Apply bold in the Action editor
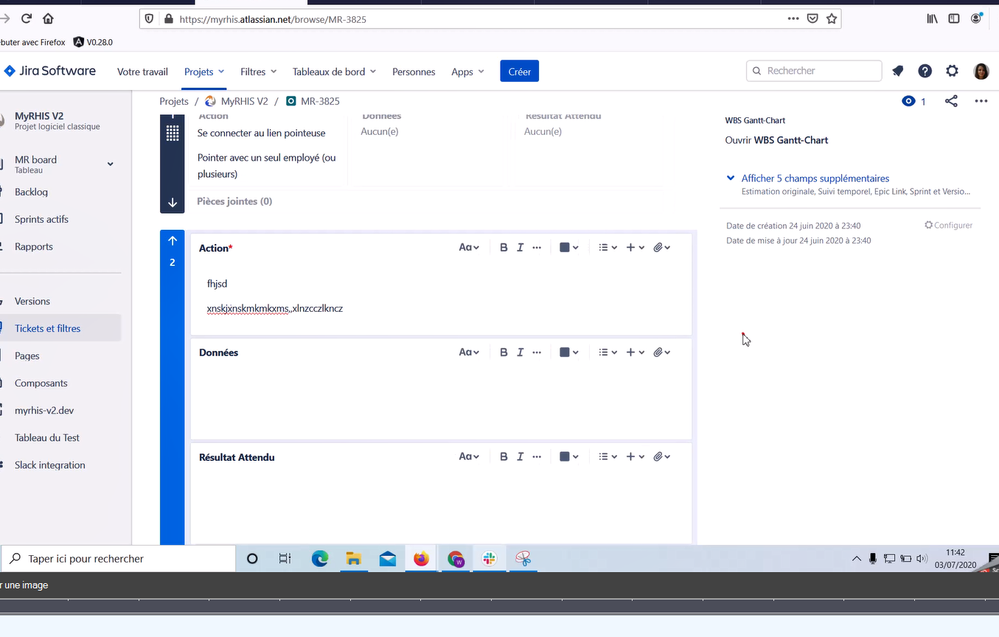This screenshot has width=999, height=637. pos(503,248)
